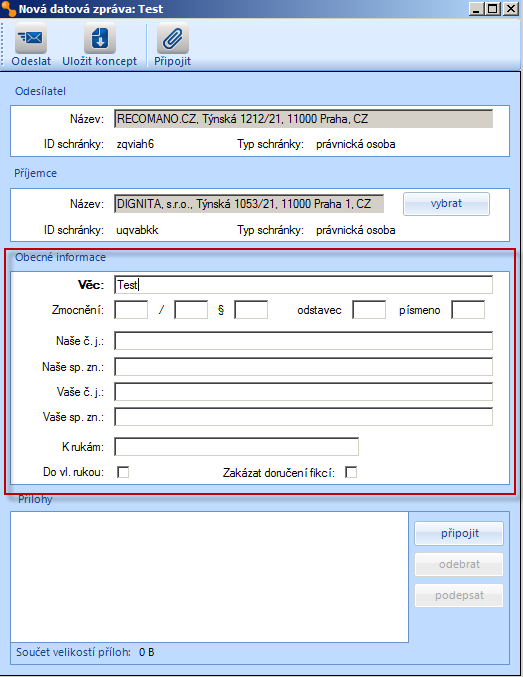This screenshot has width=523, height=677.
Task: Click the odstavec input box
Action: click(369, 310)
